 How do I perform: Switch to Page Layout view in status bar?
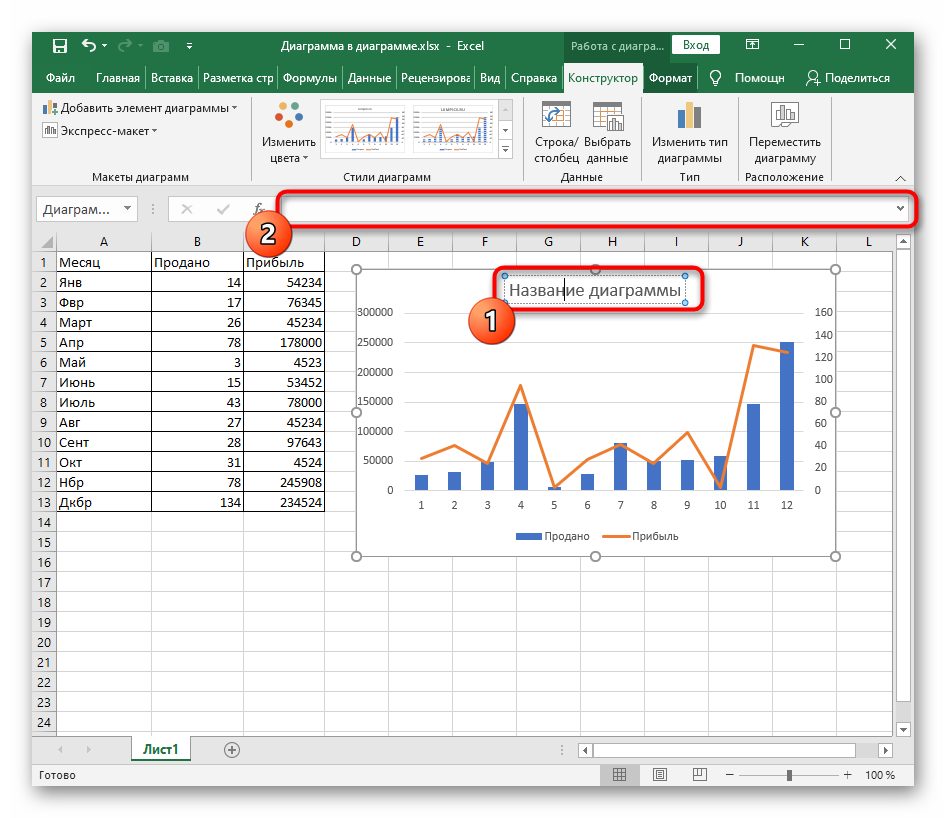(660, 775)
